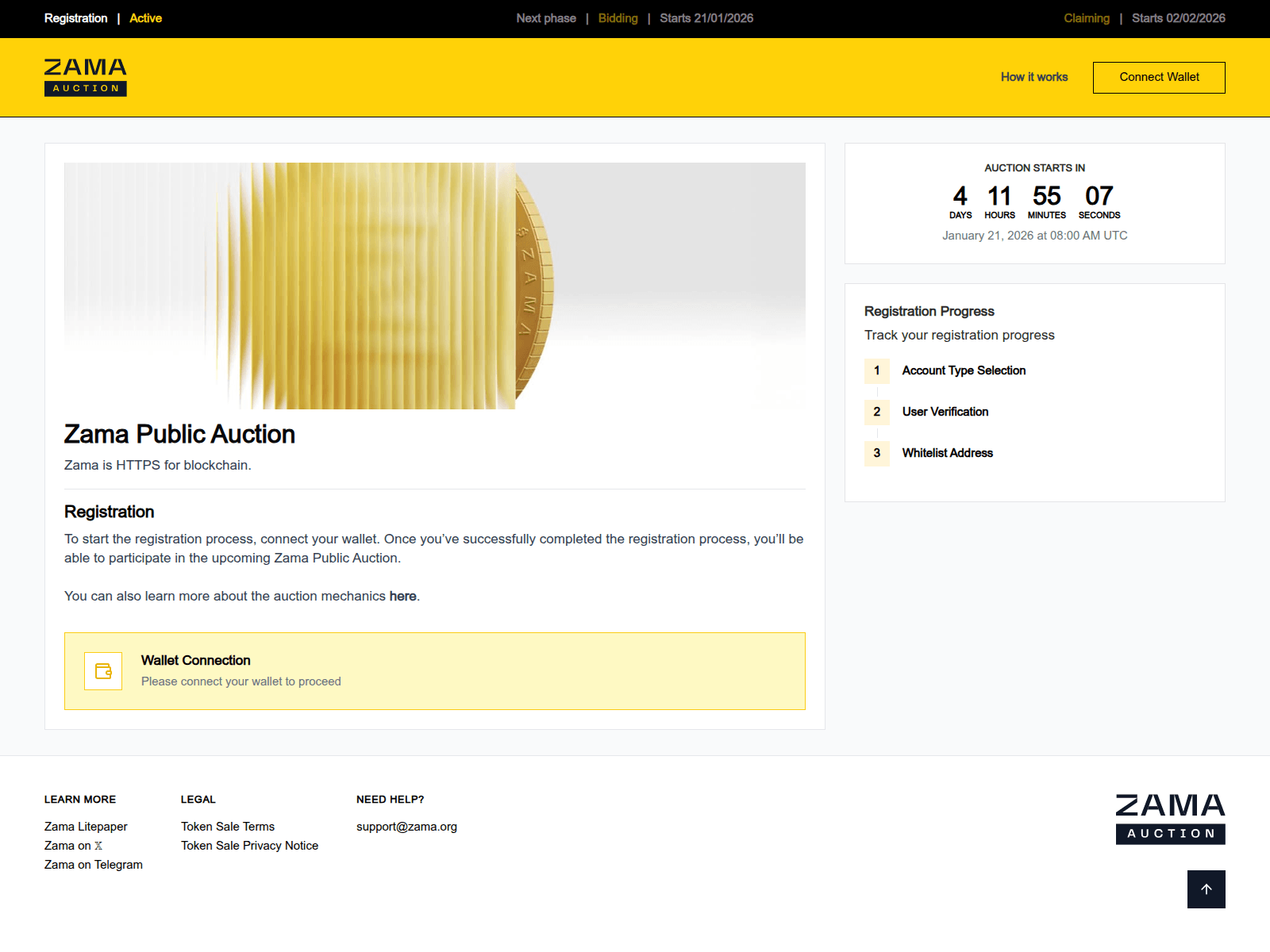Click the gold coin banner image
This screenshot has height=952, width=1270.
coord(435,286)
